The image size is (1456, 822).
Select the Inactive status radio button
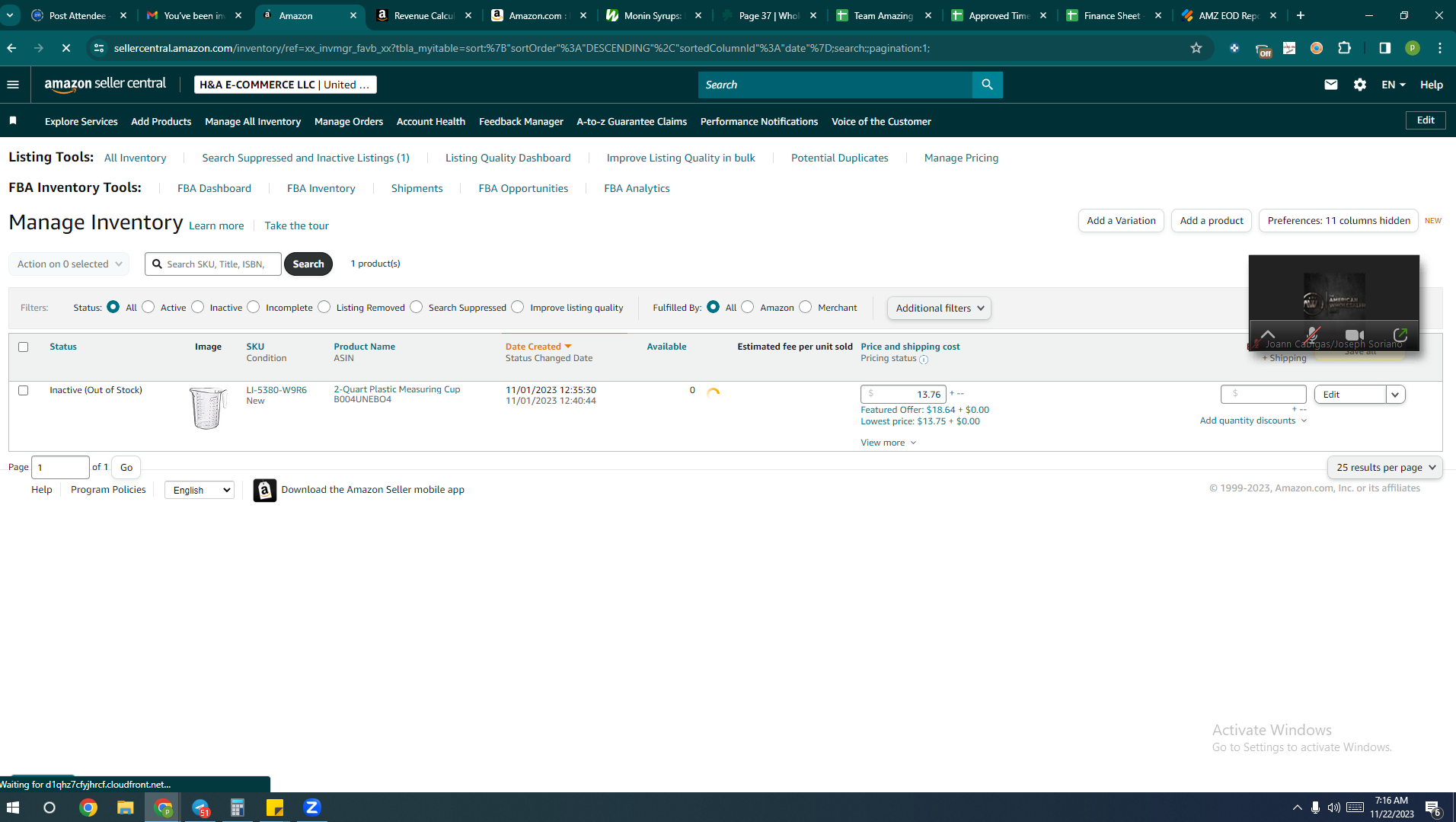[x=198, y=307]
